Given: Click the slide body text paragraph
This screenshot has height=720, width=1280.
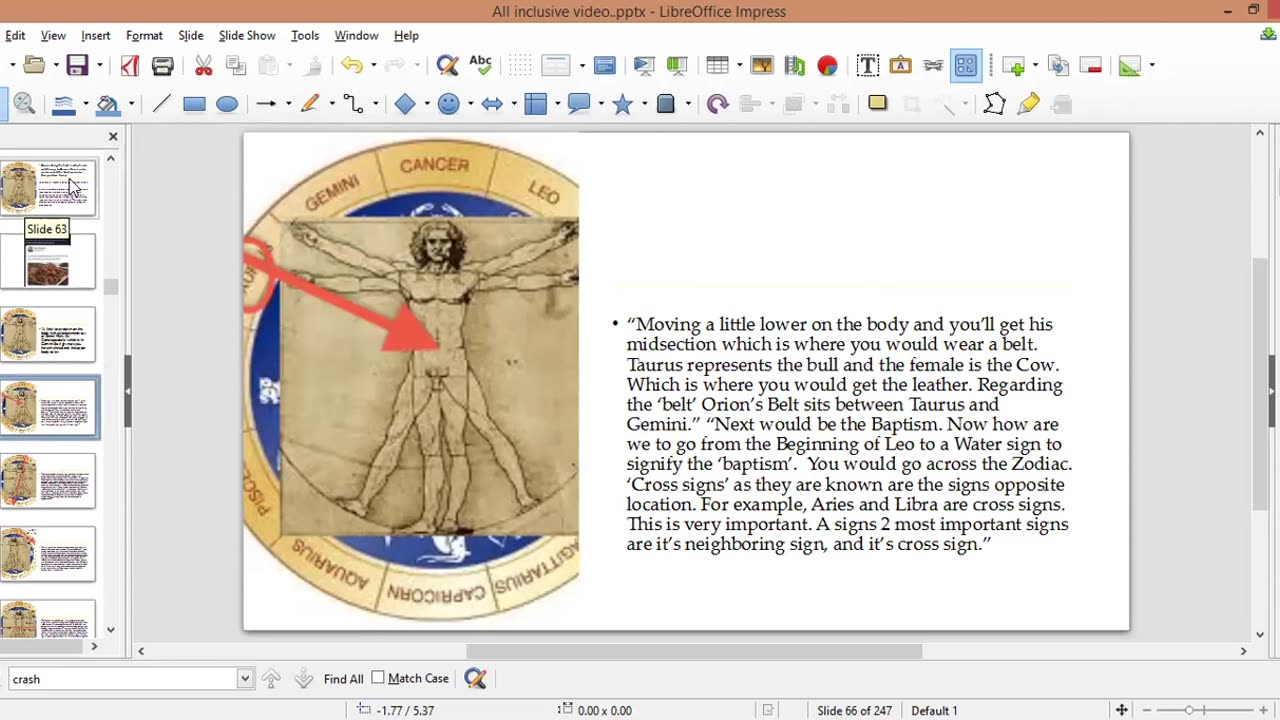Looking at the screenshot, I should 848,434.
